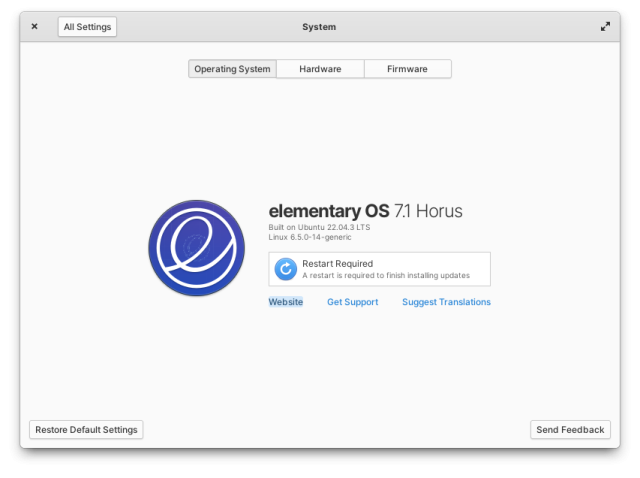The height and width of the screenshot is (478, 640).
Task: Click the Restart Required banner
Action: (380, 269)
